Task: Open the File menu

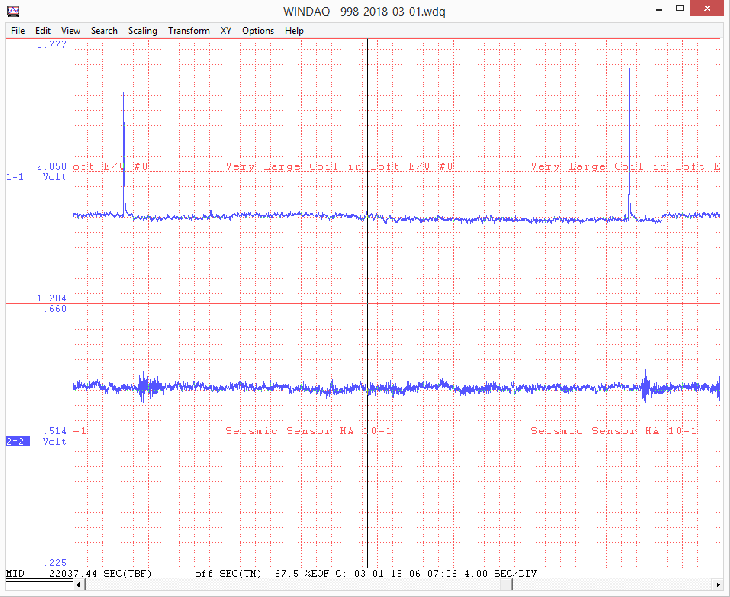Action: point(17,31)
